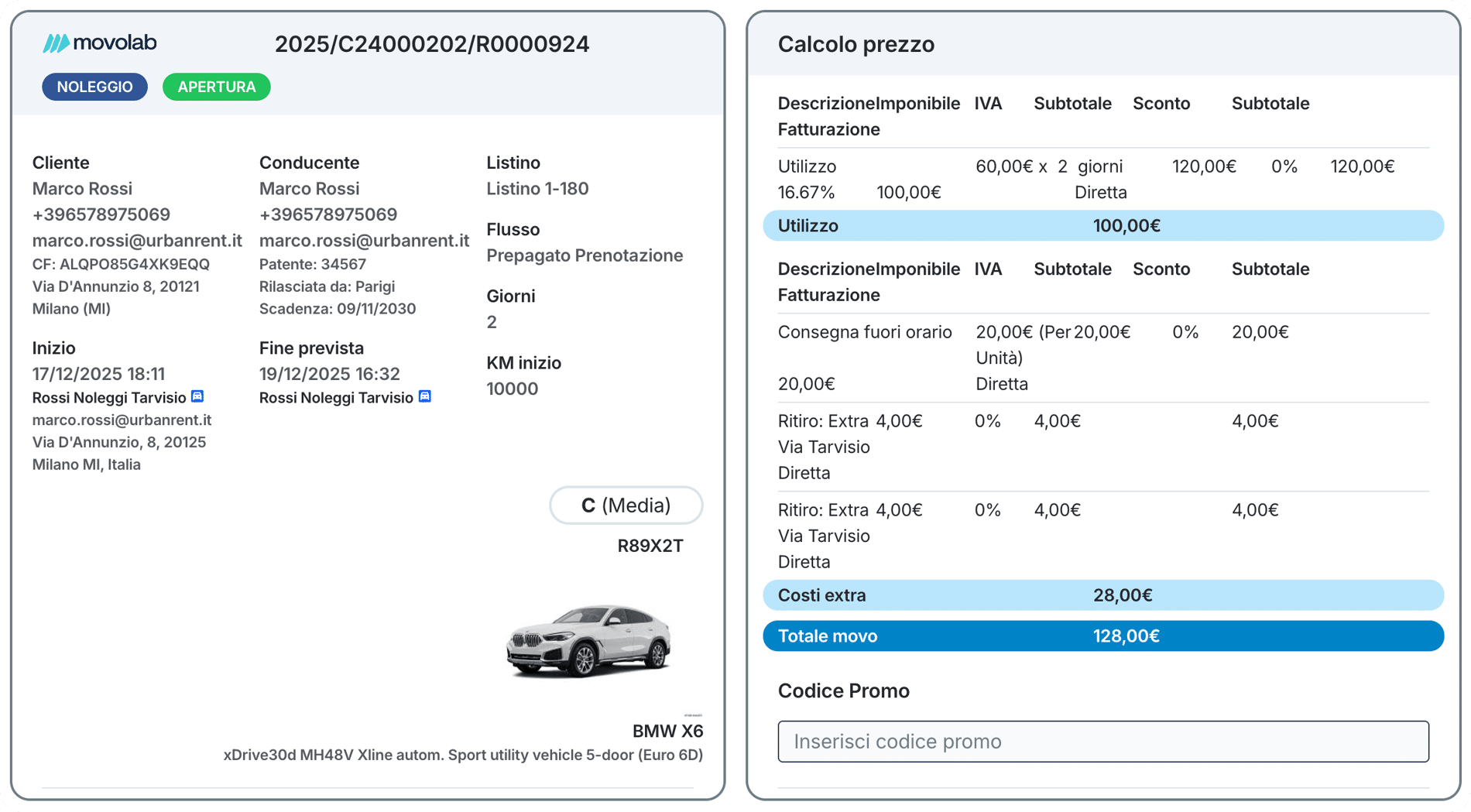
Task: Click the BMW X6 vehicle thumbnail
Action: [588, 640]
